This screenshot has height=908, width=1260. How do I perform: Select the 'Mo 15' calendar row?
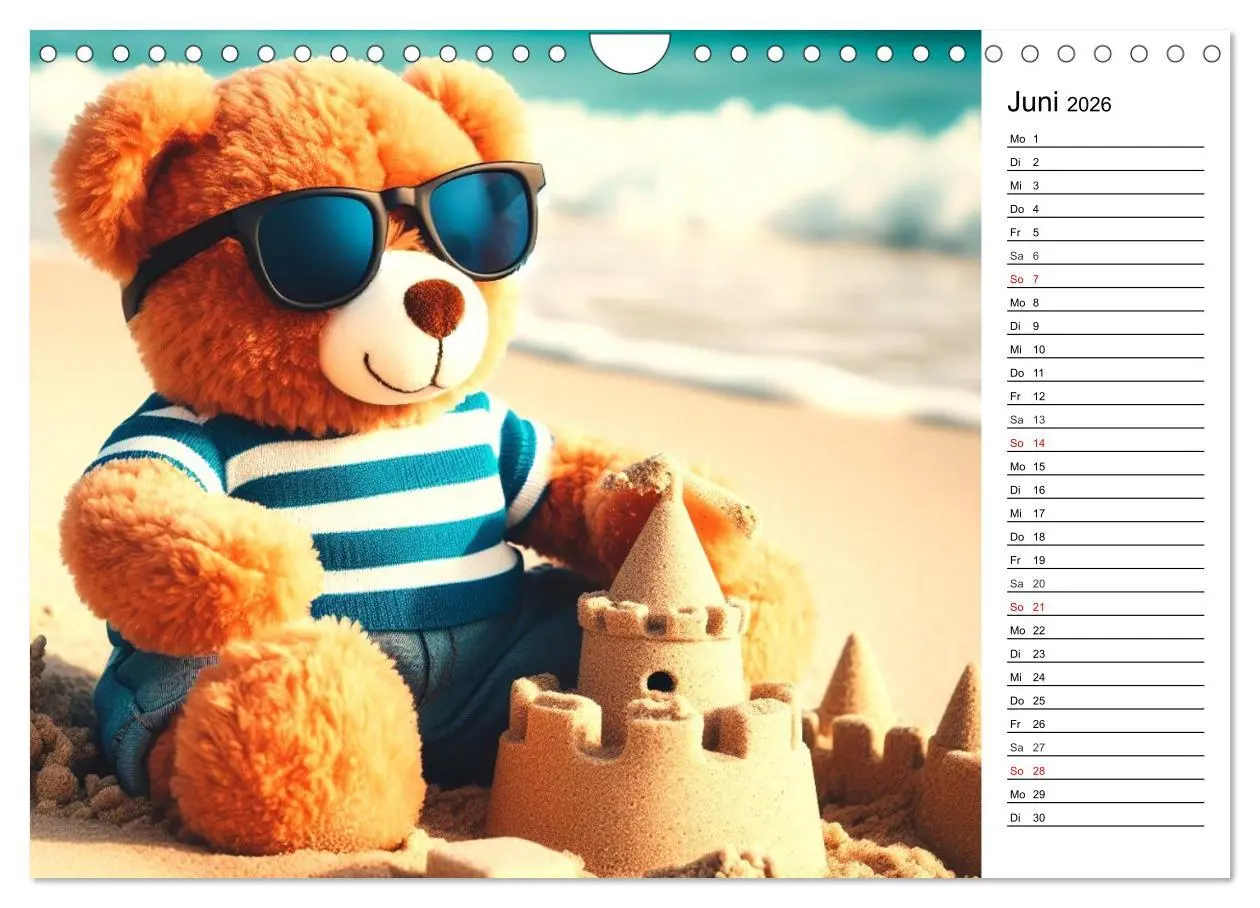tap(1105, 466)
